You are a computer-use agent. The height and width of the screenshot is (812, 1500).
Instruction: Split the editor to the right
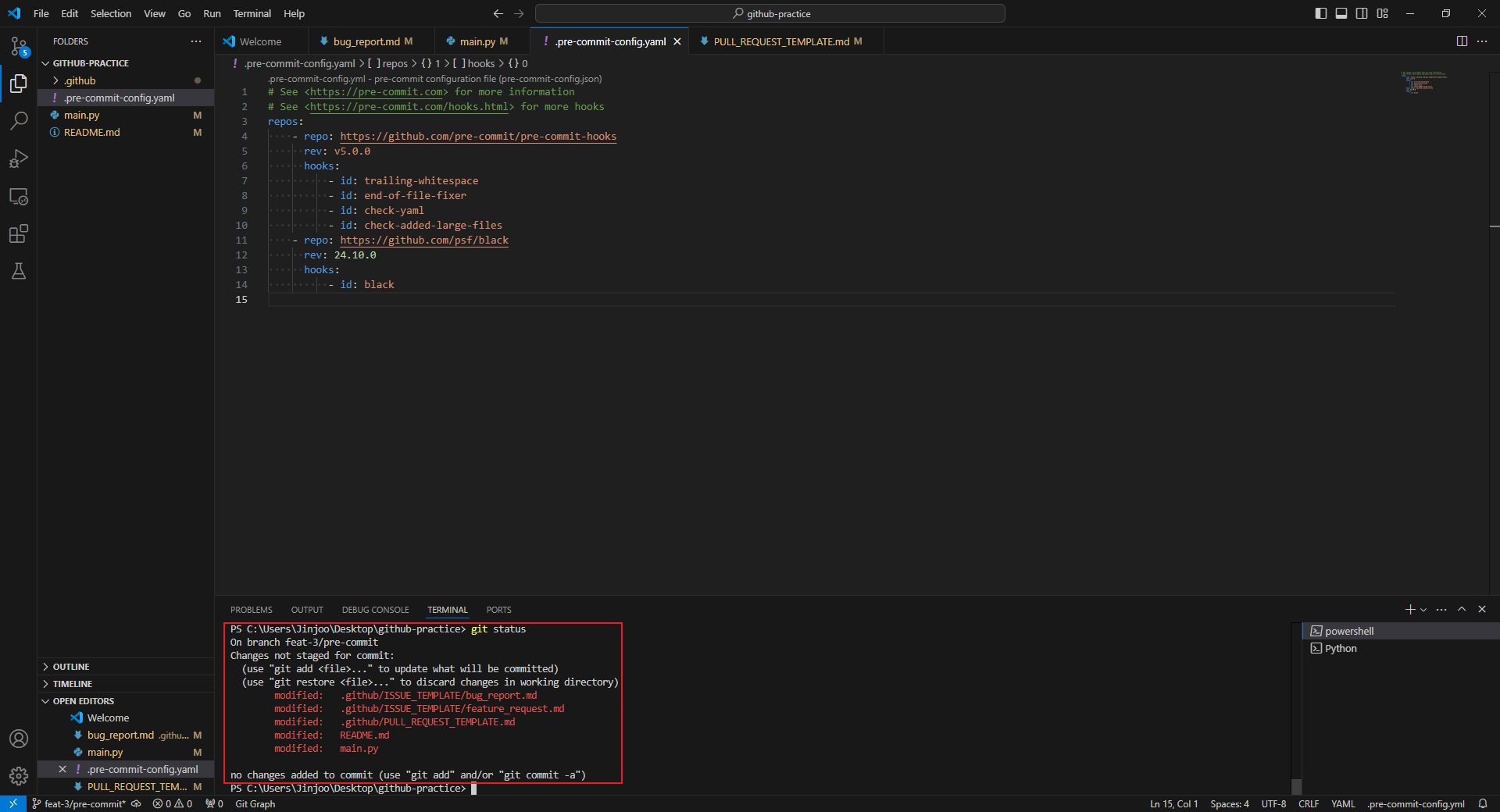pyautogui.click(x=1462, y=41)
